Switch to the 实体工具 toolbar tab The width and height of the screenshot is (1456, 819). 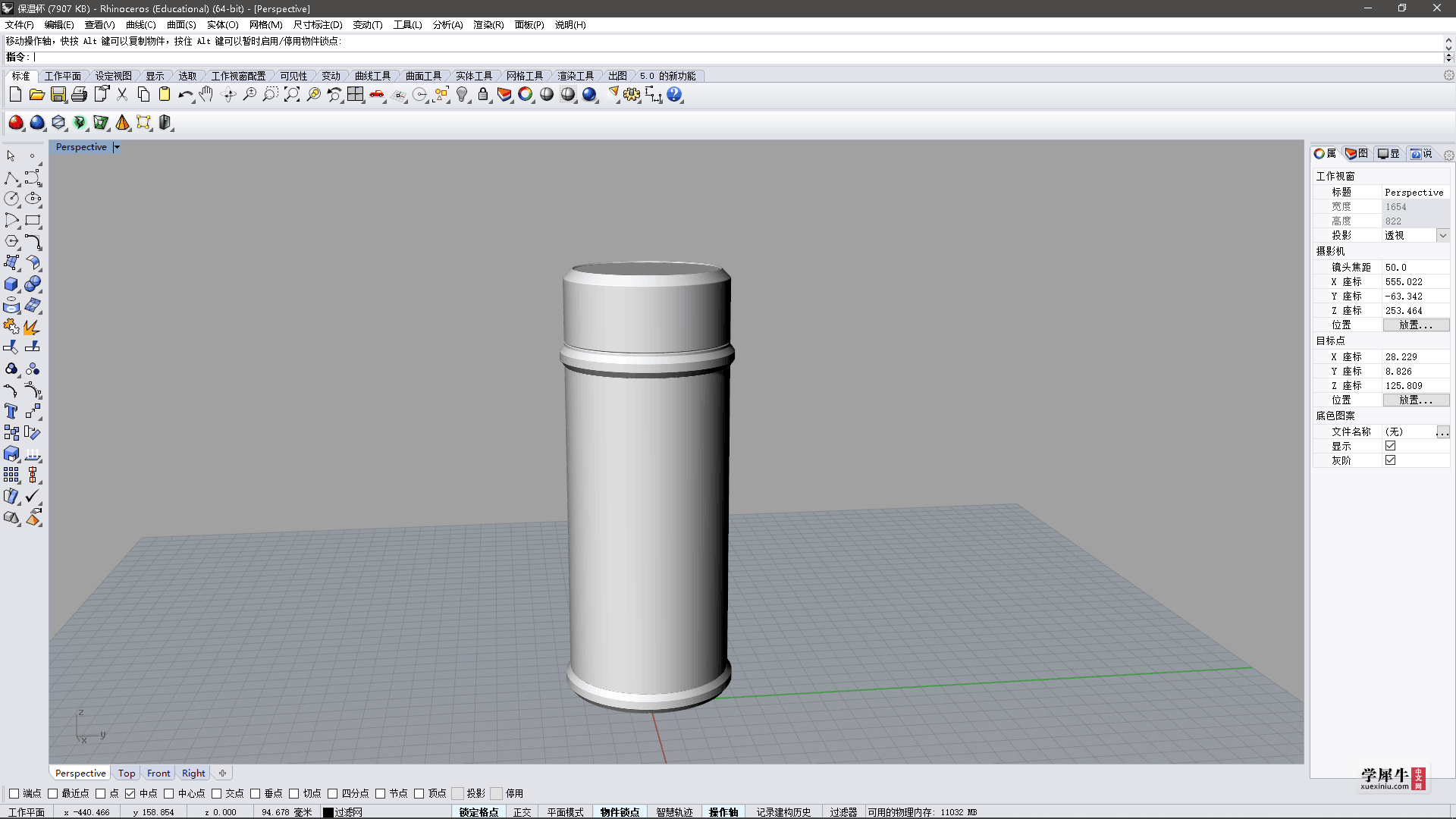pyautogui.click(x=474, y=76)
